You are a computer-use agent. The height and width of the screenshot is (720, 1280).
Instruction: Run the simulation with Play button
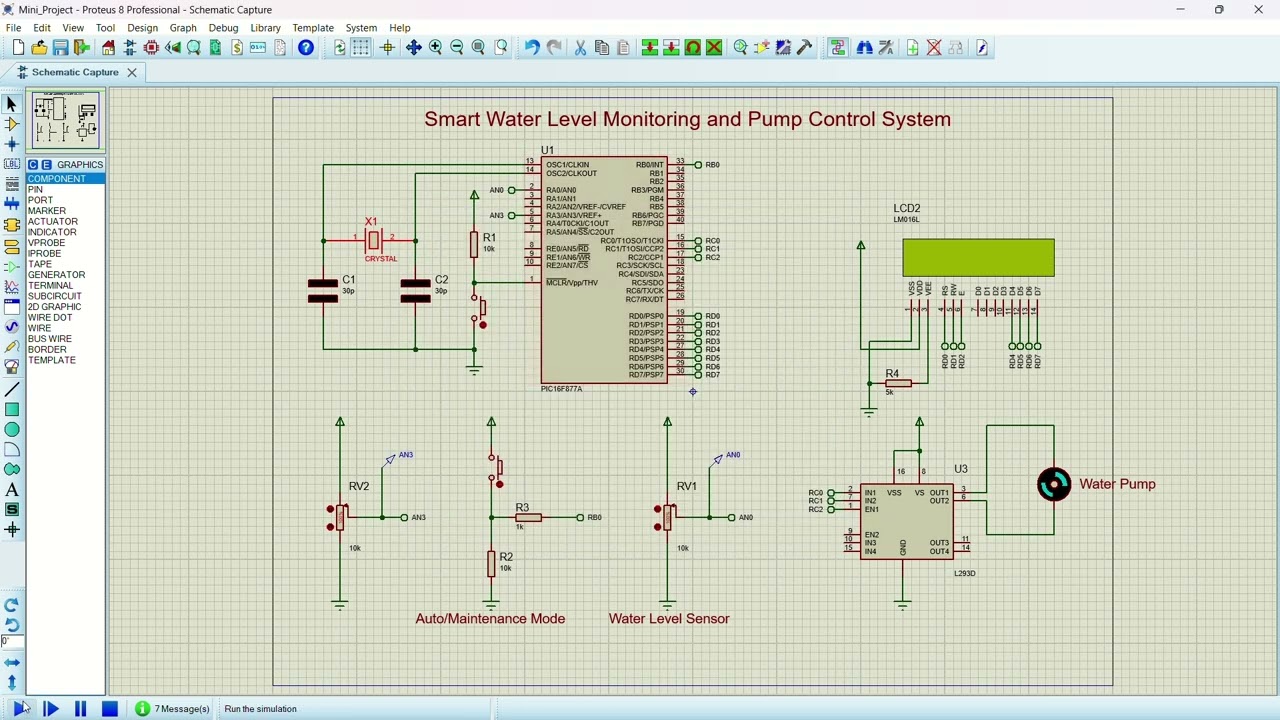point(20,709)
